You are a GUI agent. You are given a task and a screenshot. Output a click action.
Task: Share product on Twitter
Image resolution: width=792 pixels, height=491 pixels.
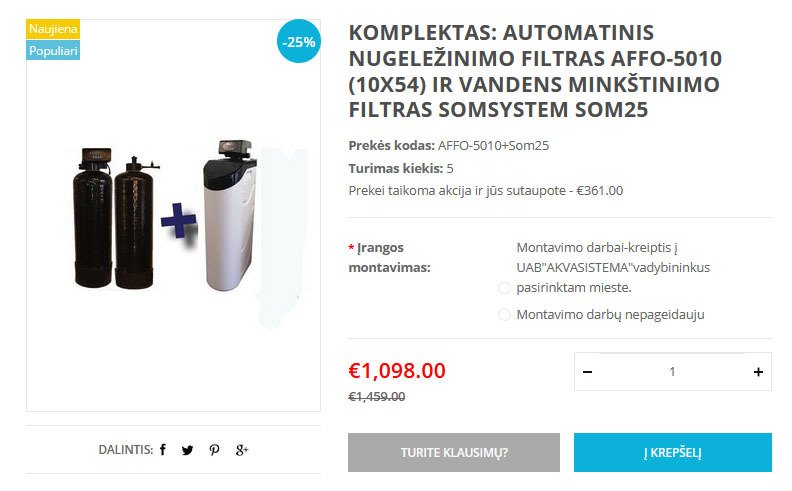click(x=187, y=450)
